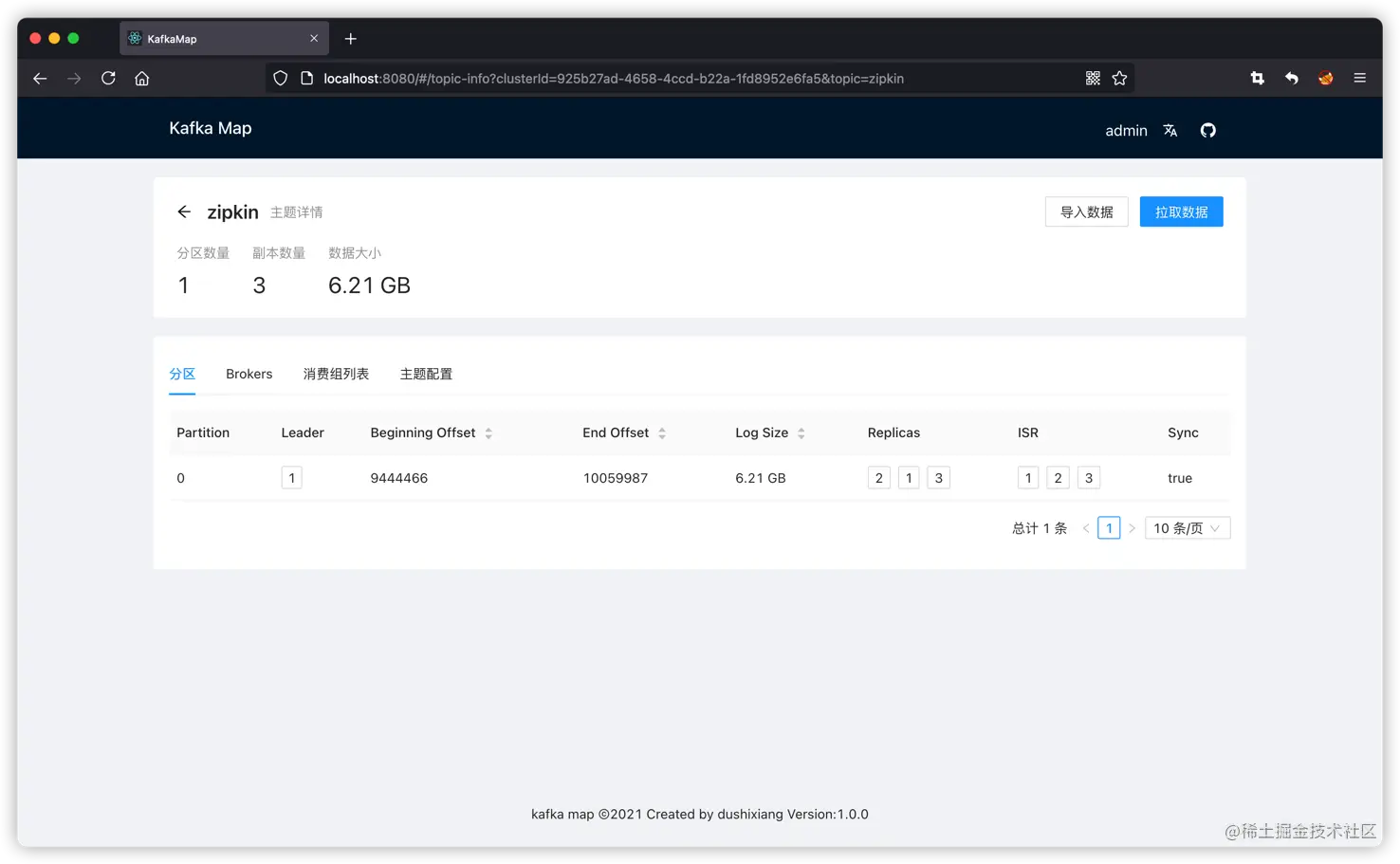This screenshot has height=864, width=1400.
Task: Click Replicas tag 3
Action: pyautogui.click(x=939, y=478)
